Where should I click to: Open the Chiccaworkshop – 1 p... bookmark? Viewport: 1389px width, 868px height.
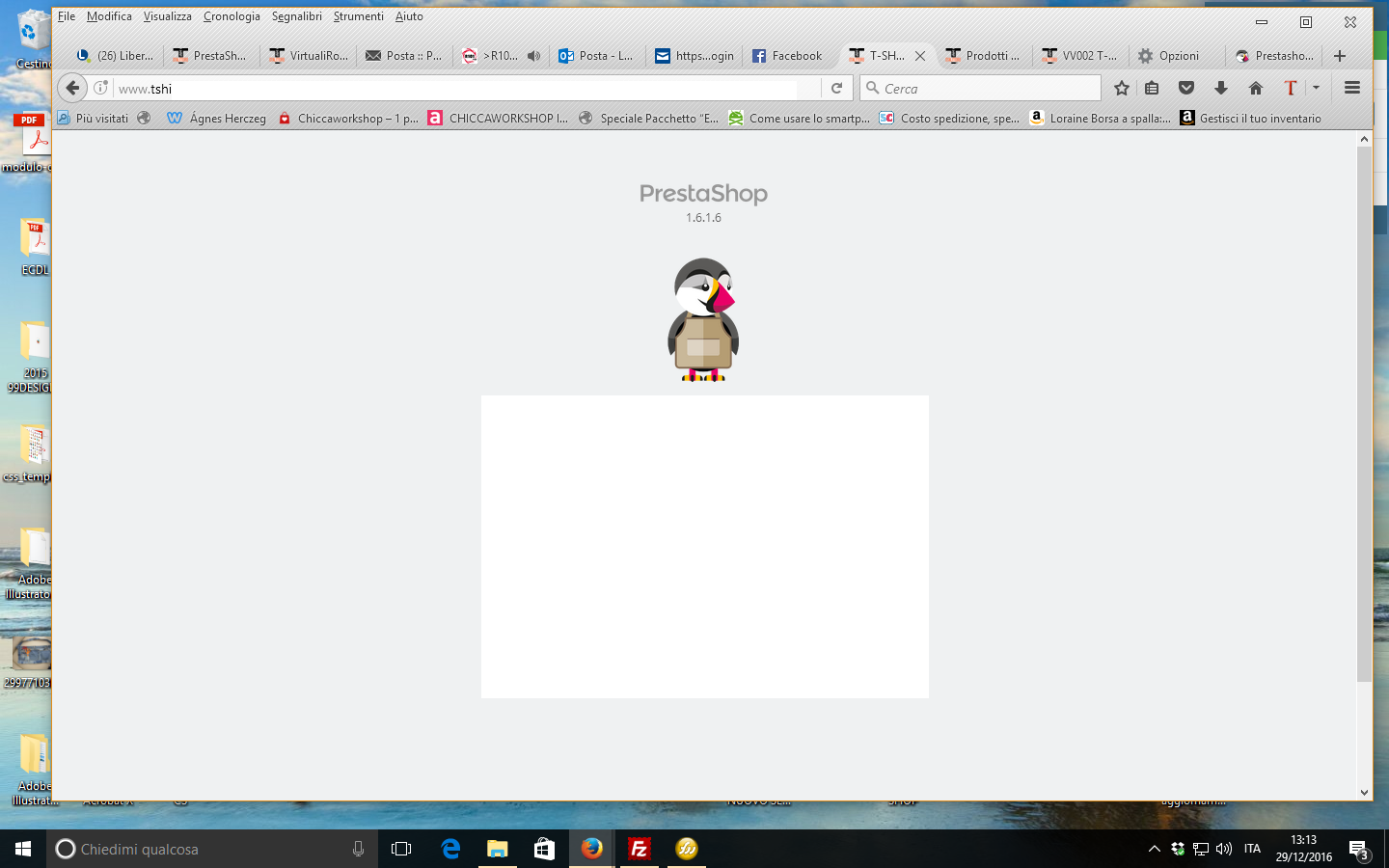point(348,118)
